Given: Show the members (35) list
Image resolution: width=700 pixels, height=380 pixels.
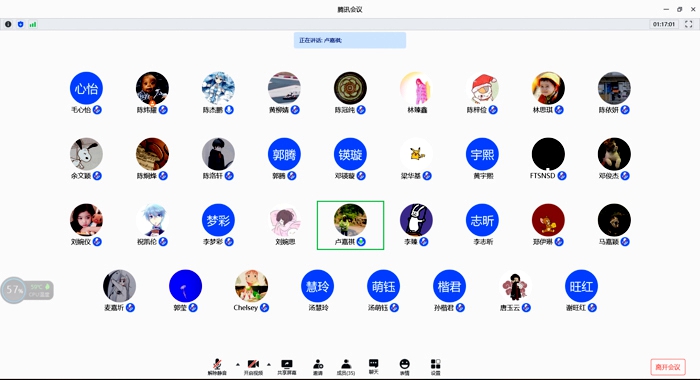Looking at the screenshot, I should click(x=346, y=367).
